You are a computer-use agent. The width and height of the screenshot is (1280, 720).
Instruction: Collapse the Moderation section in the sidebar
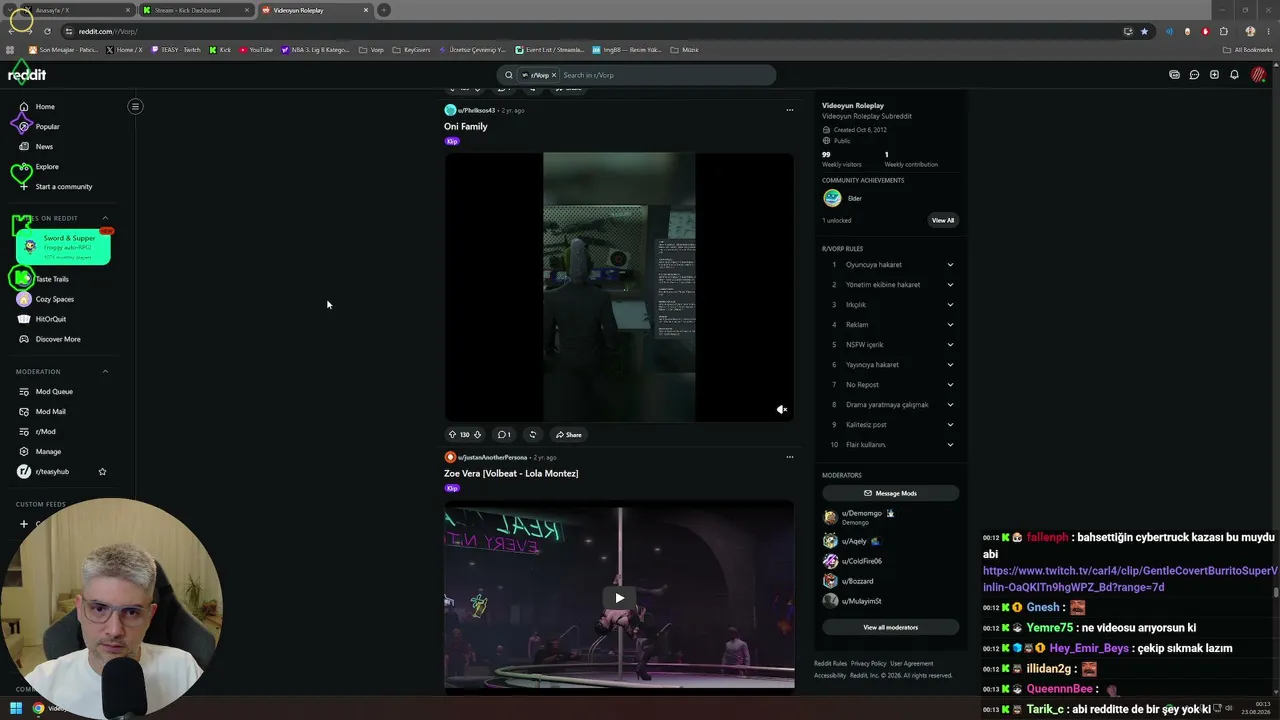click(105, 372)
